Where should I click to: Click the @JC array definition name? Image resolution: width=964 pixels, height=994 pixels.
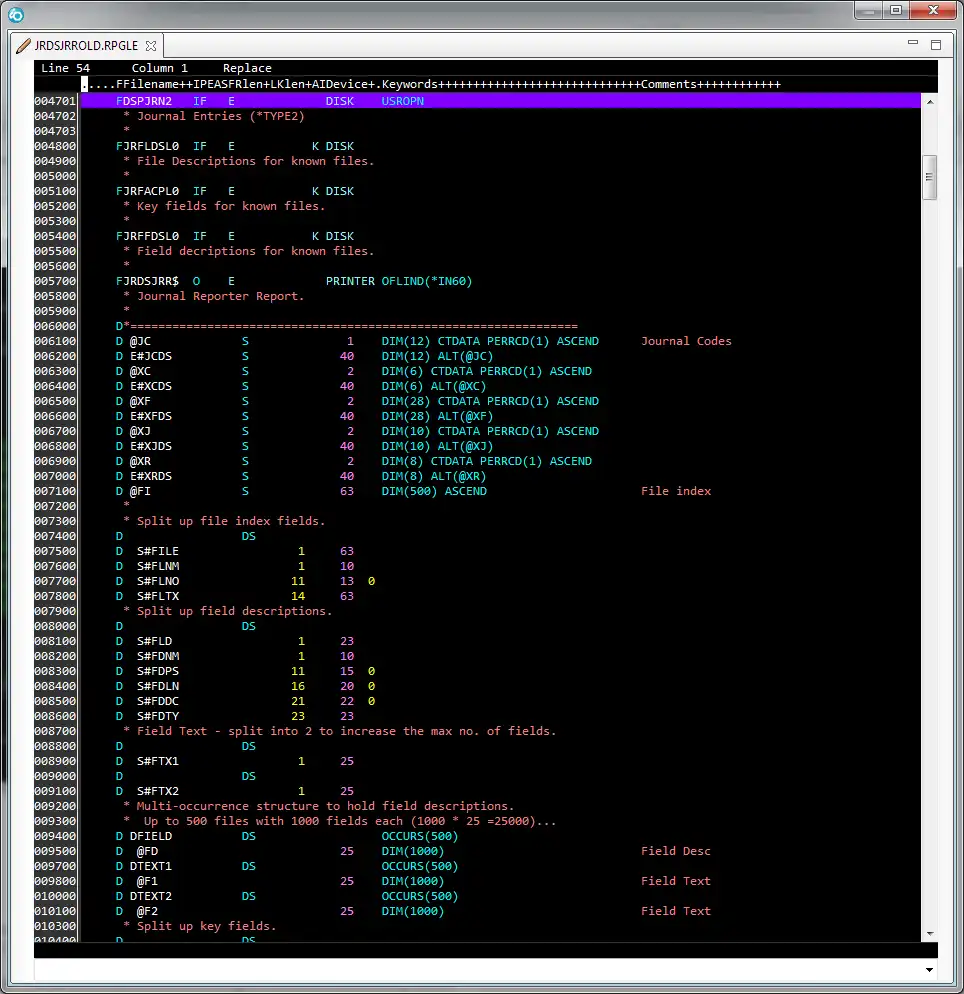click(x=140, y=341)
